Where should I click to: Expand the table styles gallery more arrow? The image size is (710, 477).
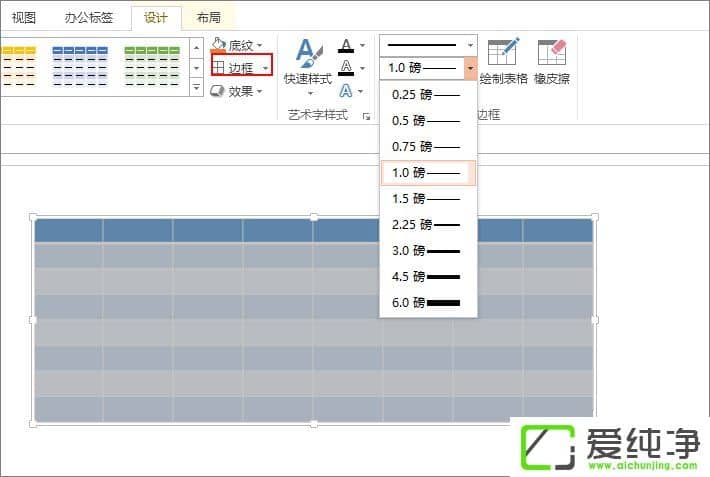coord(196,89)
